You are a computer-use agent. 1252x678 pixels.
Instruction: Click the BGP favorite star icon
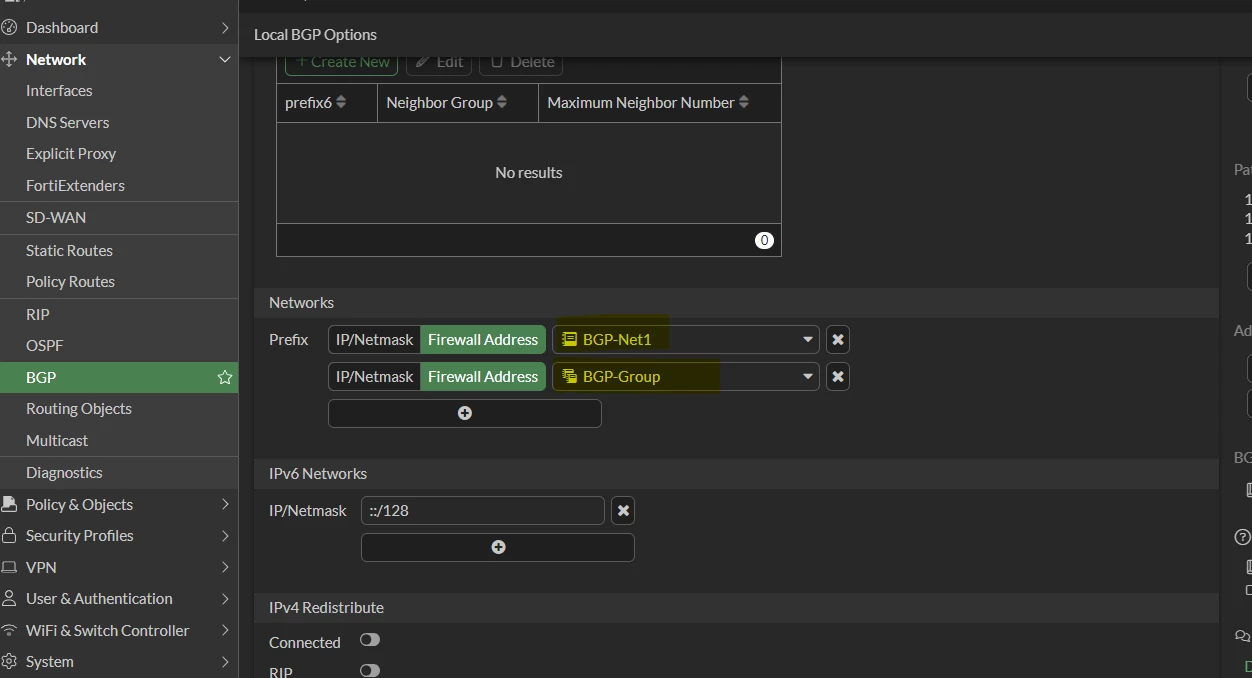225,377
